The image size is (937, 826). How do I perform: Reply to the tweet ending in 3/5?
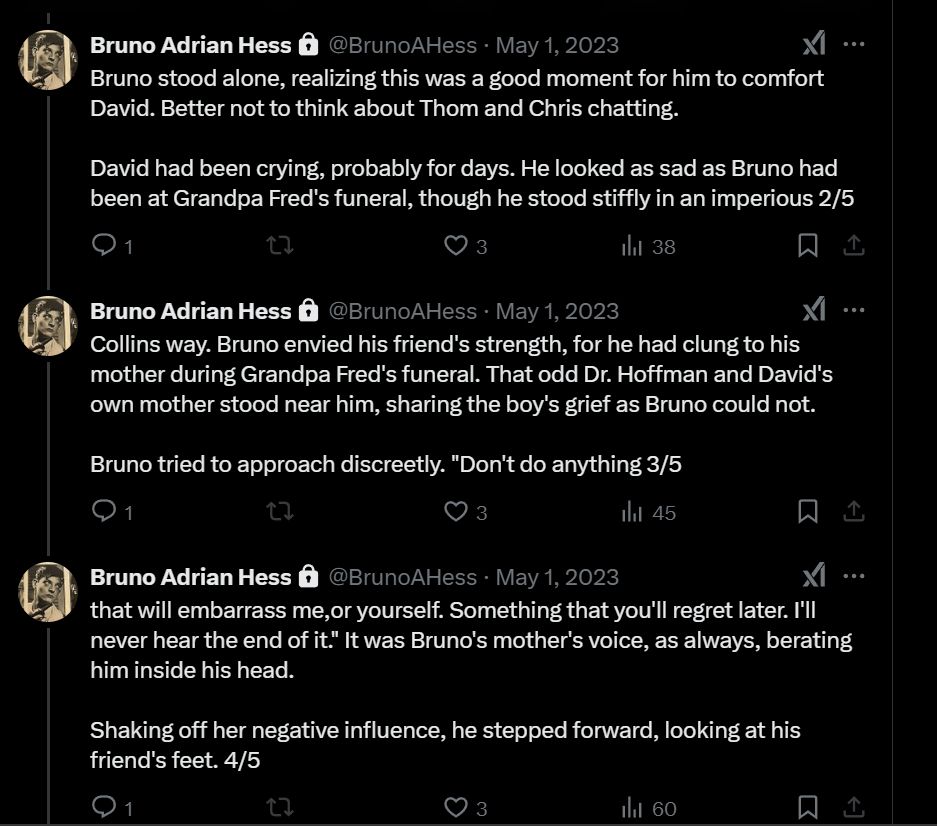(104, 512)
